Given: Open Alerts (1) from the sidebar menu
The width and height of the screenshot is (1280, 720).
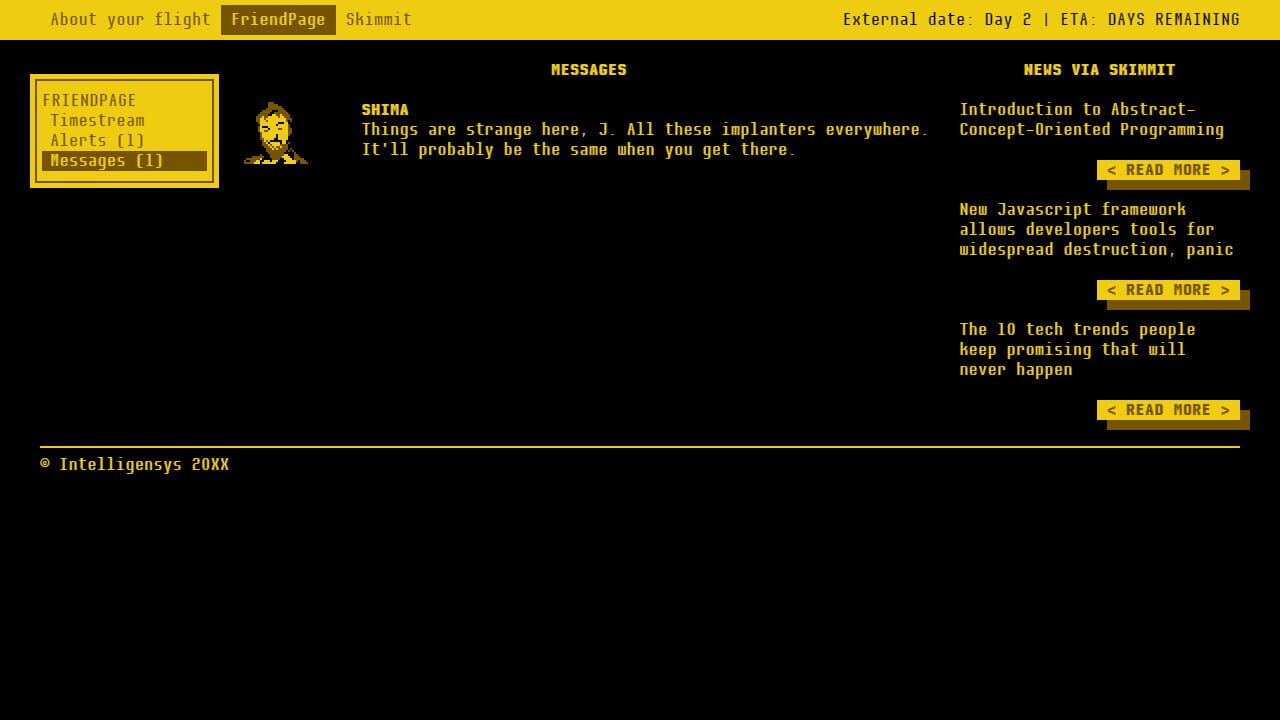Looking at the screenshot, I should [97, 140].
